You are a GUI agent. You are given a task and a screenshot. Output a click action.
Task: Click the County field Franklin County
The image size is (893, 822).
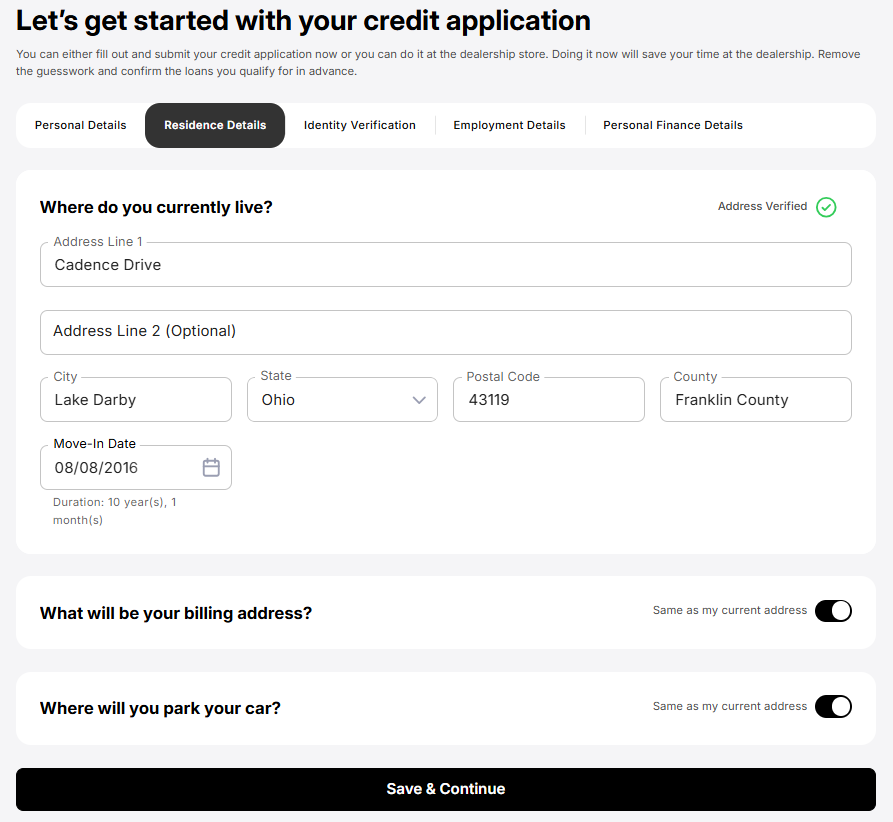tap(756, 399)
